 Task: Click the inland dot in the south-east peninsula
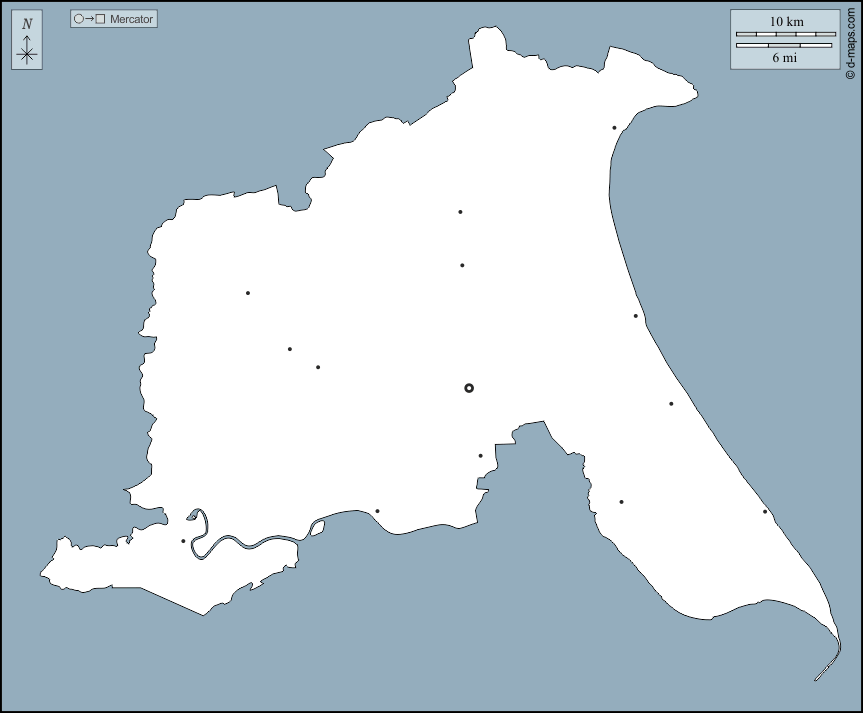pos(621,502)
